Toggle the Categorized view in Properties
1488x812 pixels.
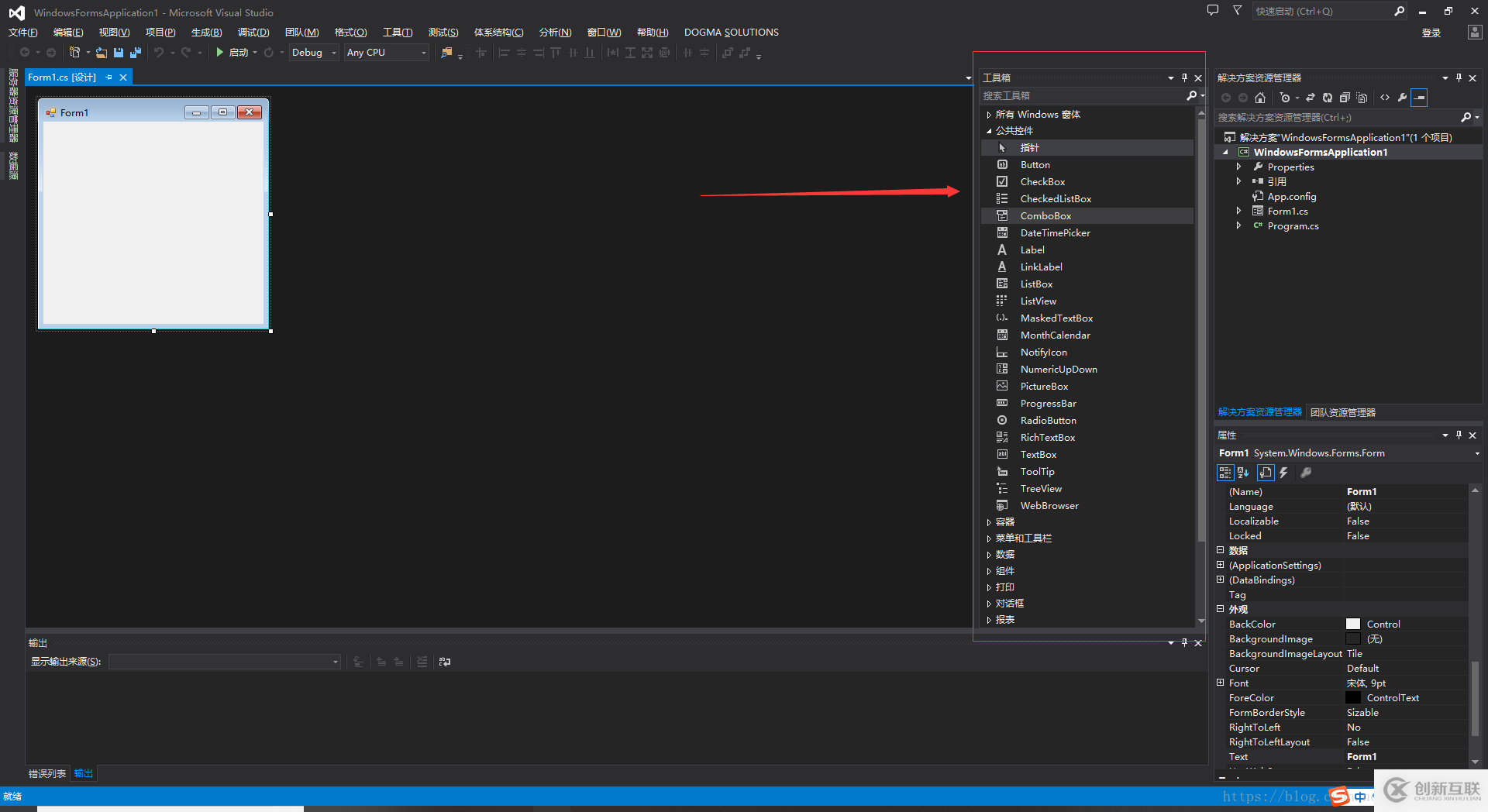[1225, 473]
